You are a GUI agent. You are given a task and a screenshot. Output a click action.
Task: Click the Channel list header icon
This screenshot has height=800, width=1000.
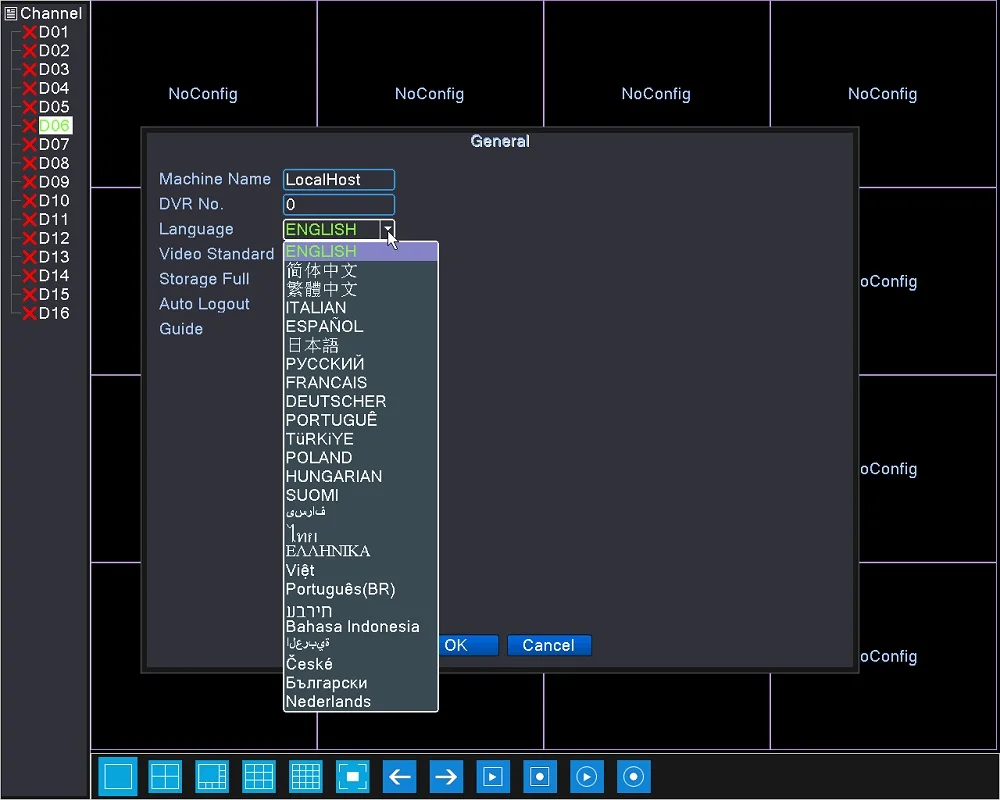[x=10, y=13]
